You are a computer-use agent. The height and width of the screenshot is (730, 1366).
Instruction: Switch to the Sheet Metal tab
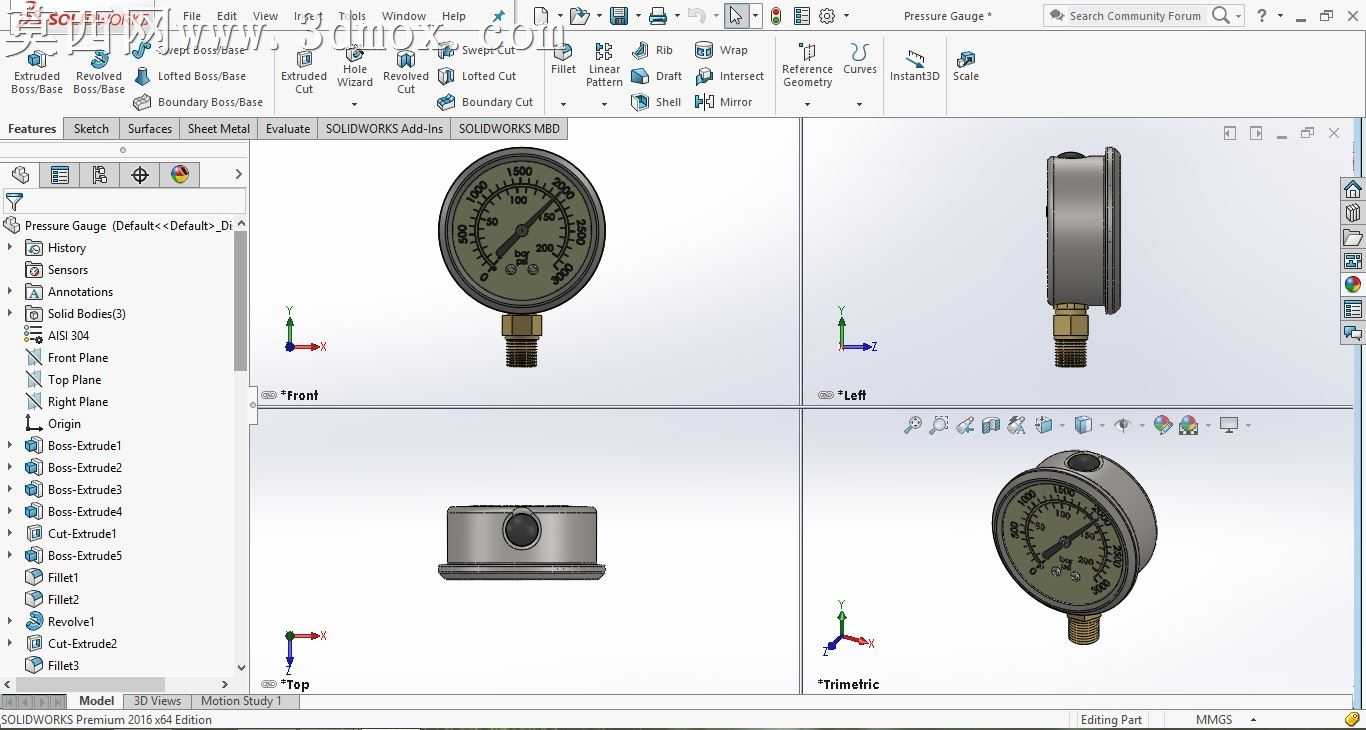click(x=218, y=129)
